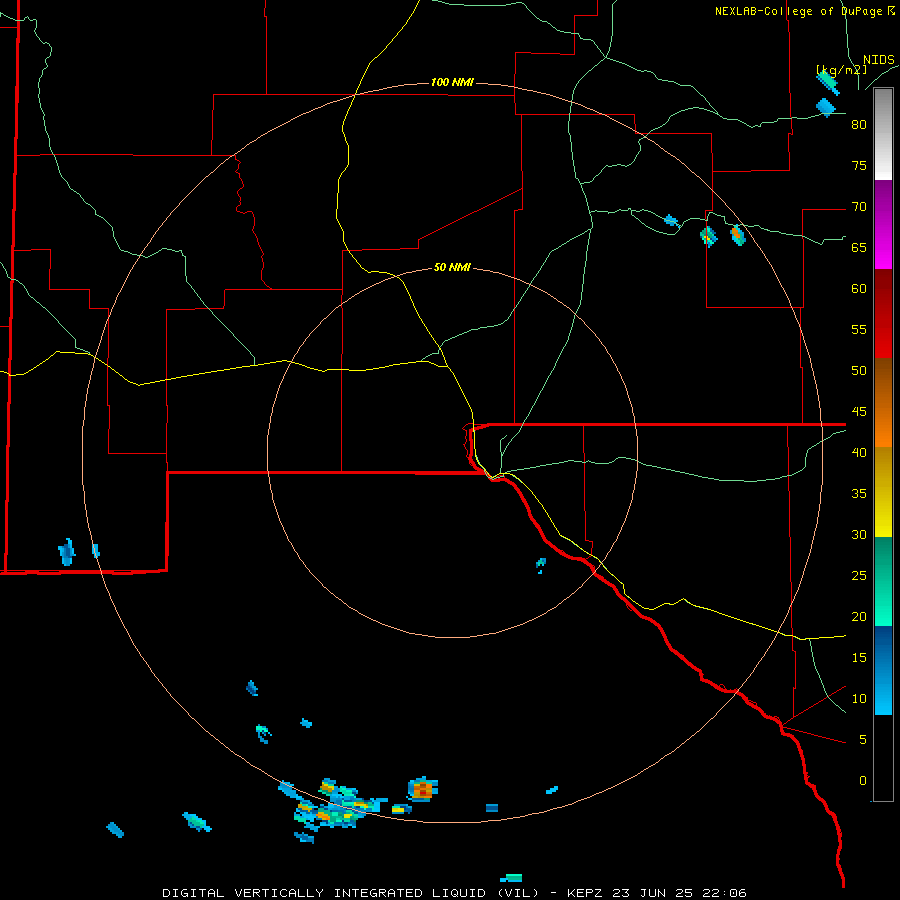Click the 70 value on the color scale
This screenshot has height=900, width=900.
point(859,207)
